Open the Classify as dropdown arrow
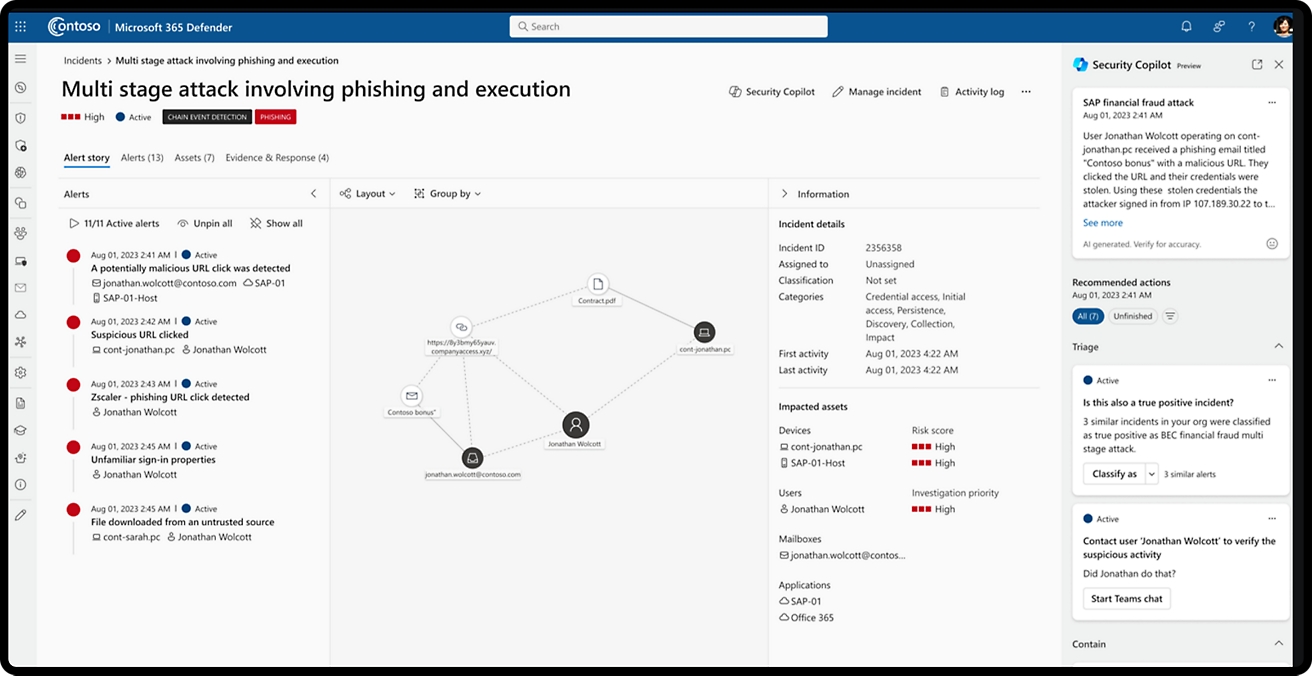Screen dimensions: 1312x676 coord(1151,474)
